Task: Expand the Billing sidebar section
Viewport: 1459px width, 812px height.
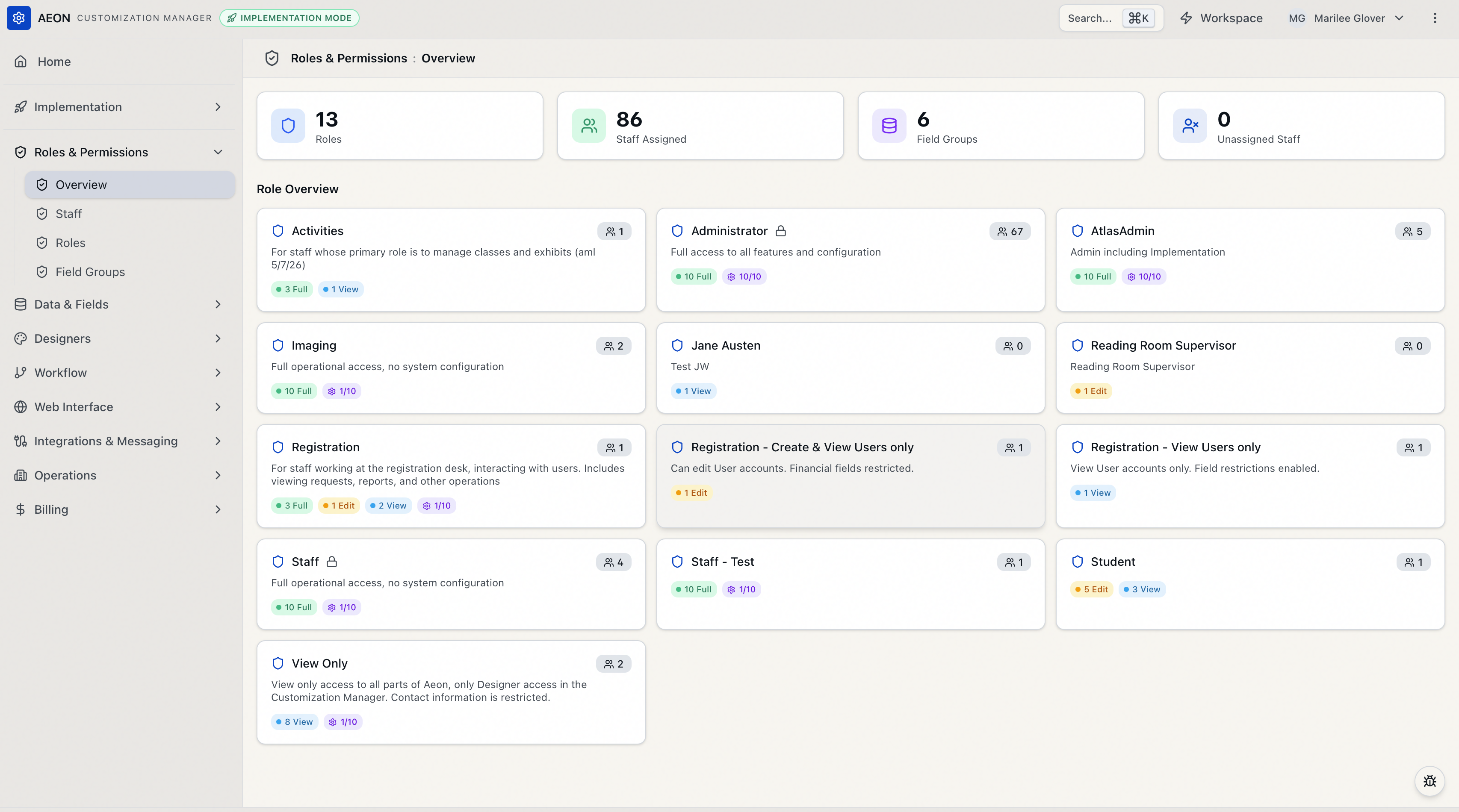Action: [120, 509]
